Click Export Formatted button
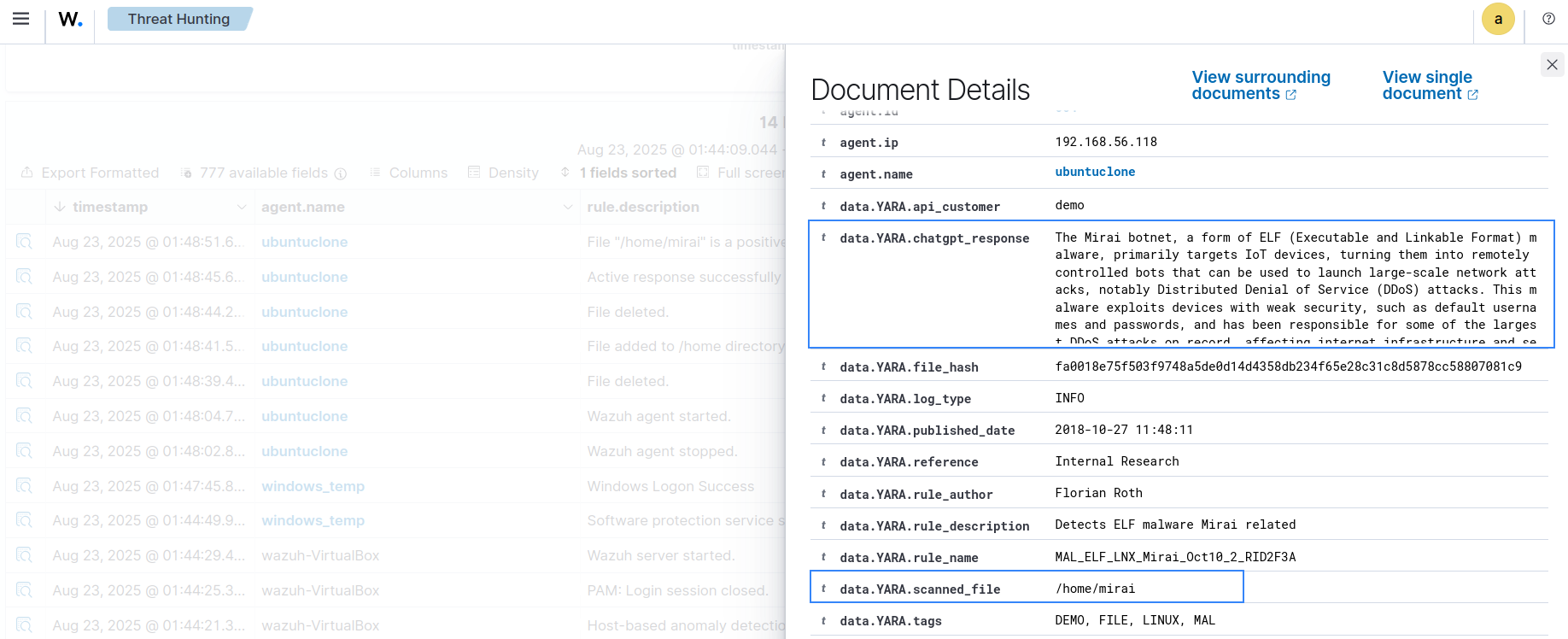Viewport: 1568px width, 639px height. 90,173
